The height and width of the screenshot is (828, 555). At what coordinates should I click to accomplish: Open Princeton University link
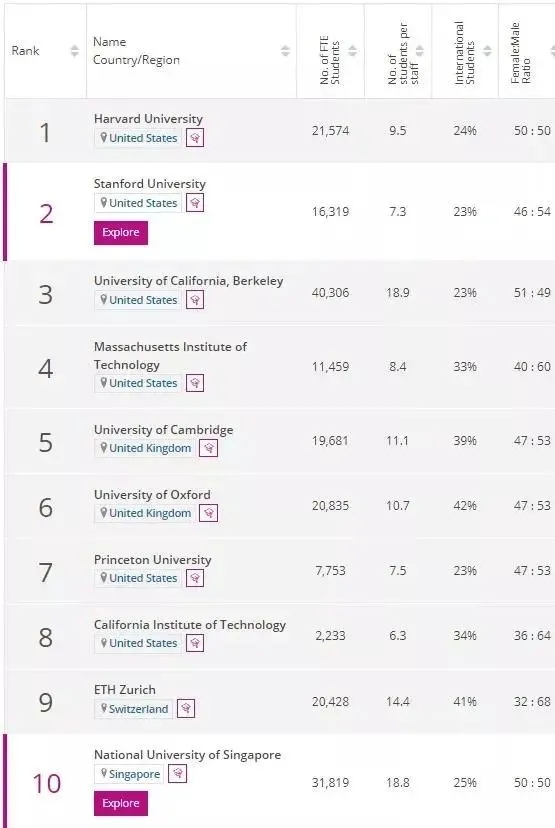(x=153, y=560)
